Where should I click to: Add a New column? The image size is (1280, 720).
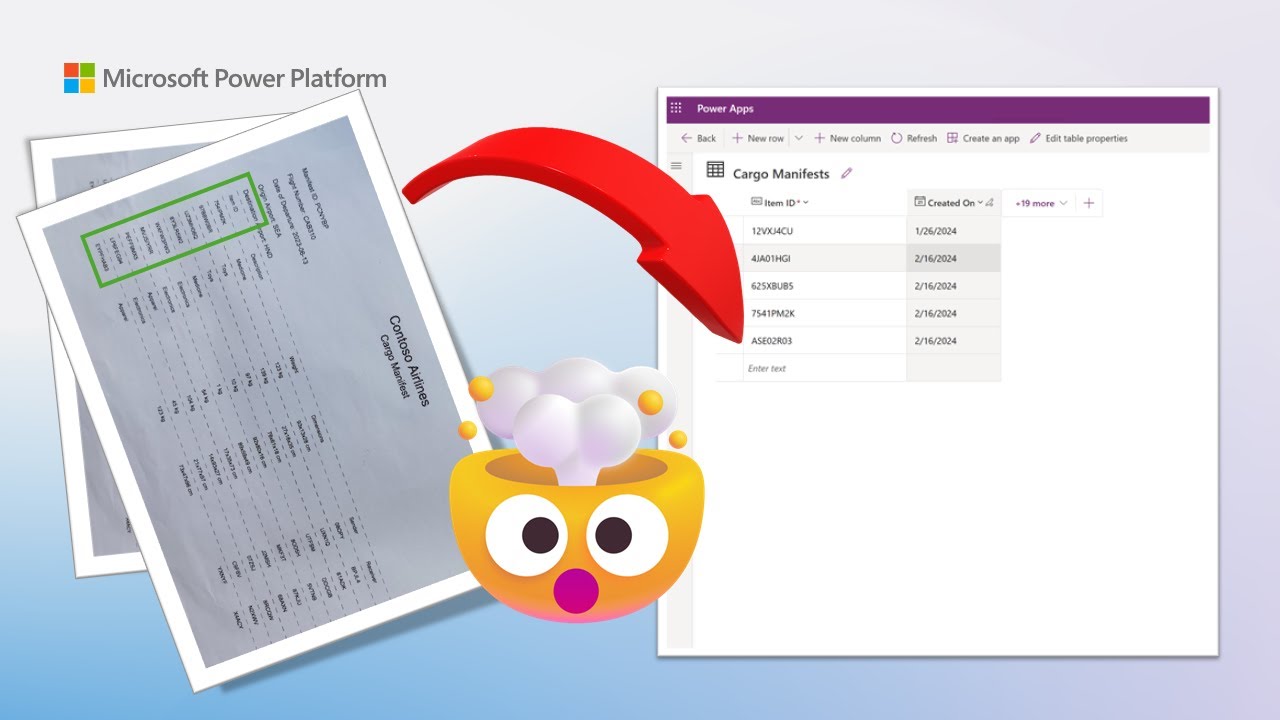click(x=846, y=138)
